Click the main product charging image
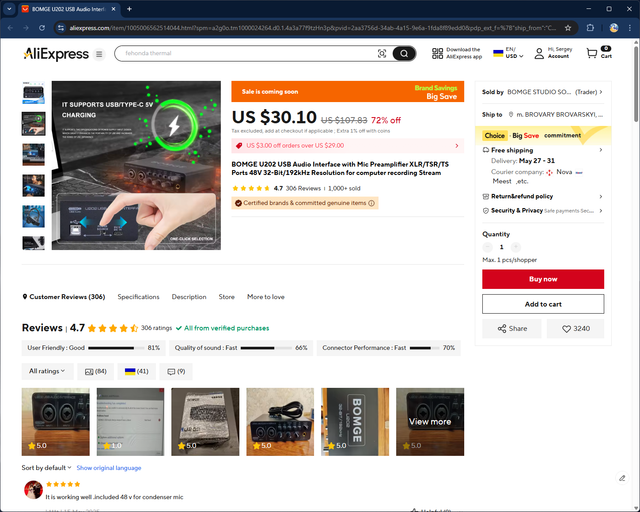This screenshot has width=640, height=512. tap(136, 165)
